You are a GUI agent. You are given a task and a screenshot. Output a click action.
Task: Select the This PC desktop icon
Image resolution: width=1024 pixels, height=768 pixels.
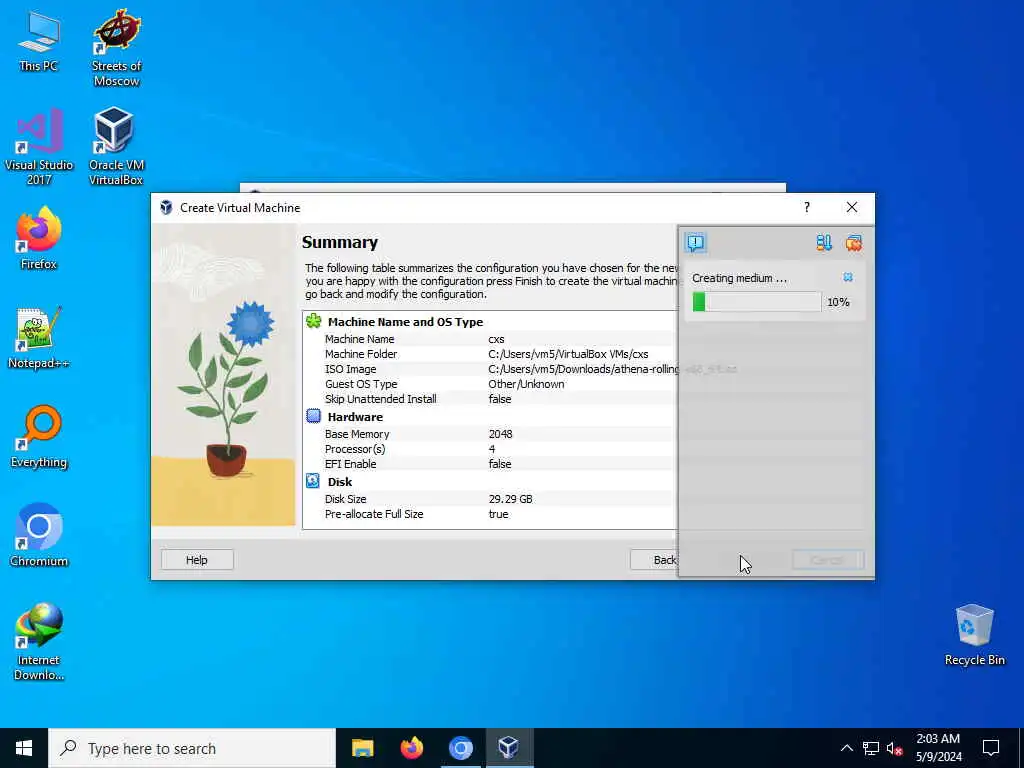point(39,42)
